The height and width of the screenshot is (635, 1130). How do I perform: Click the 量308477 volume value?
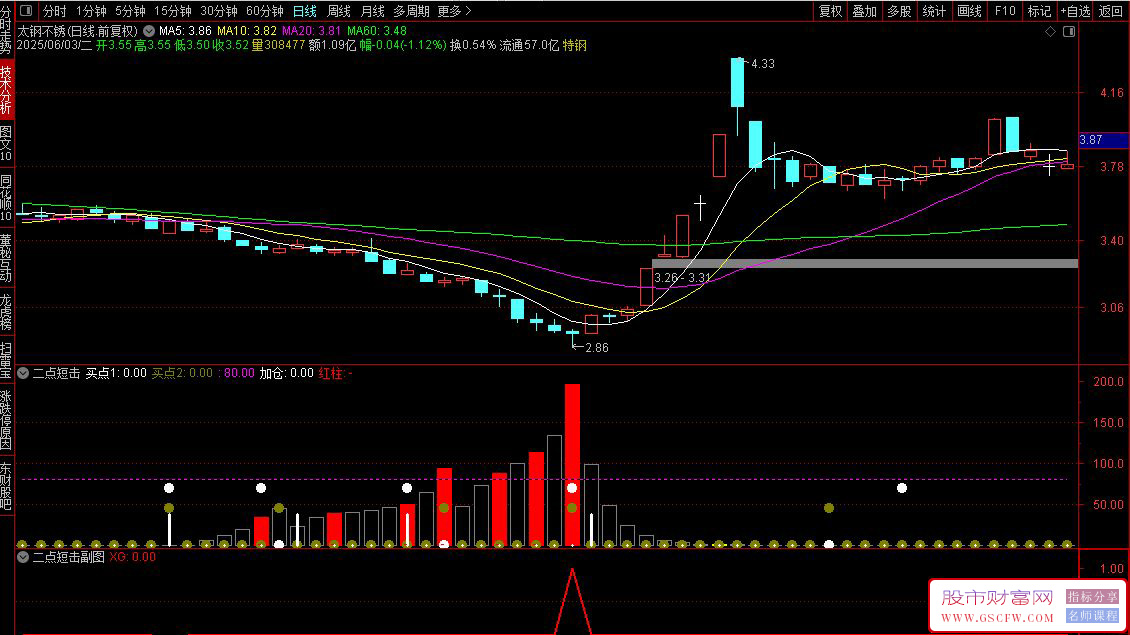point(278,45)
